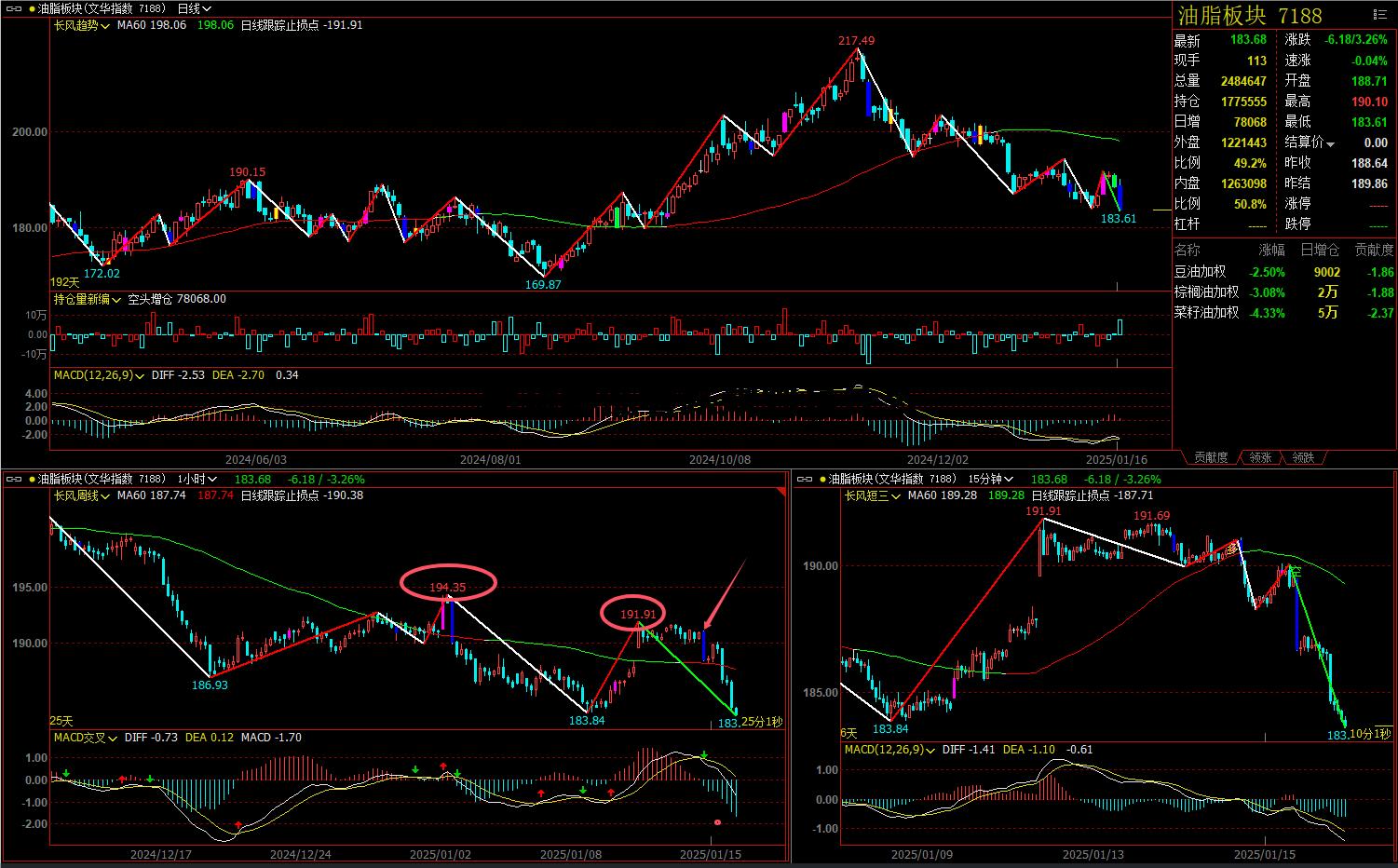Switch to the 领跌 tab
This screenshot has height=868, width=1398.
click(1303, 457)
